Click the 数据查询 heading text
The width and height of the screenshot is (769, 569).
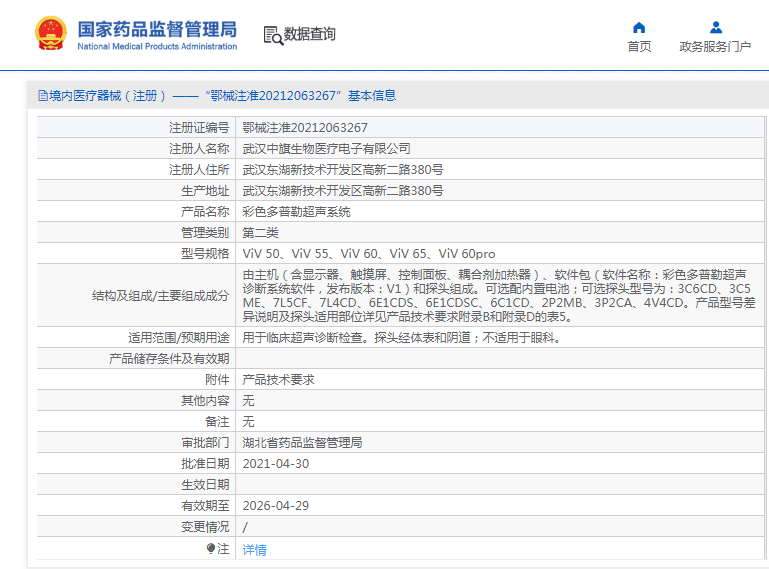[x=310, y=35]
